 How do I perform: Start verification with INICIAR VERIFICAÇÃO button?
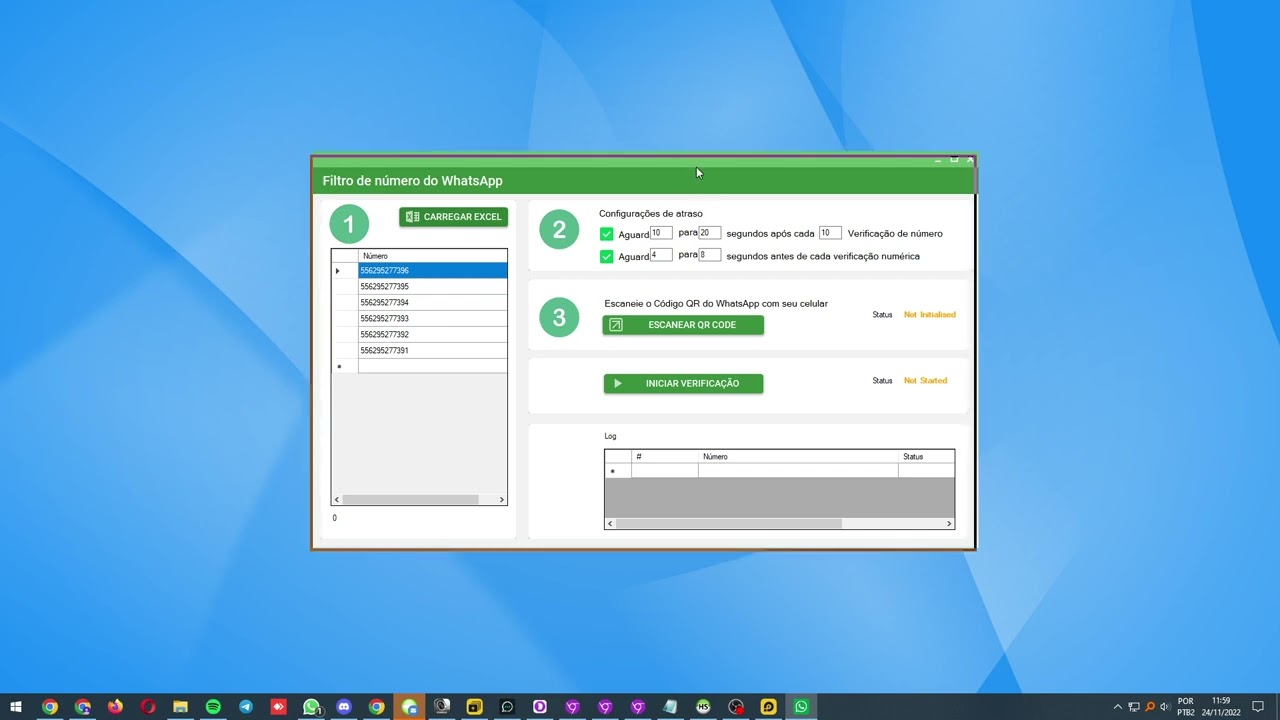pyautogui.click(x=683, y=383)
